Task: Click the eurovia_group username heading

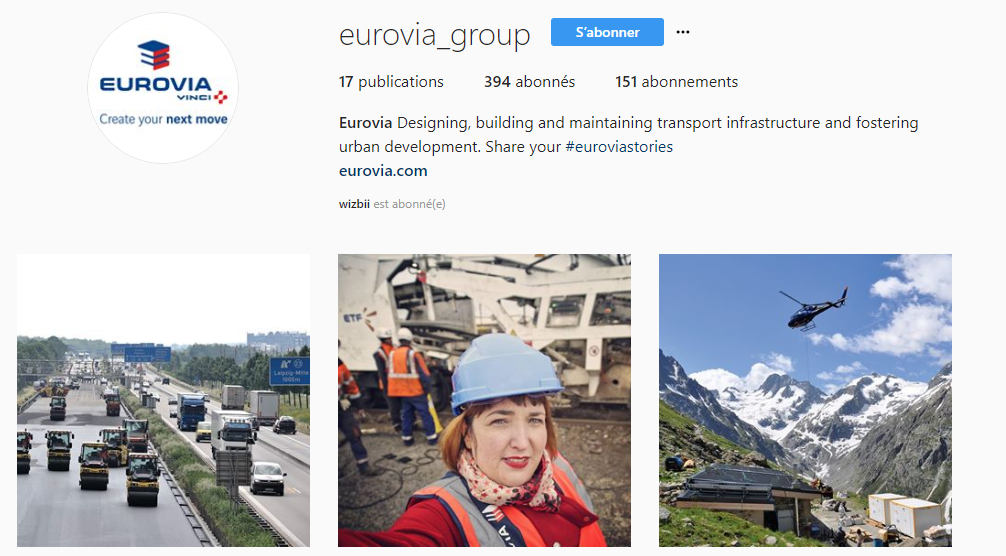Action: pos(434,35)
